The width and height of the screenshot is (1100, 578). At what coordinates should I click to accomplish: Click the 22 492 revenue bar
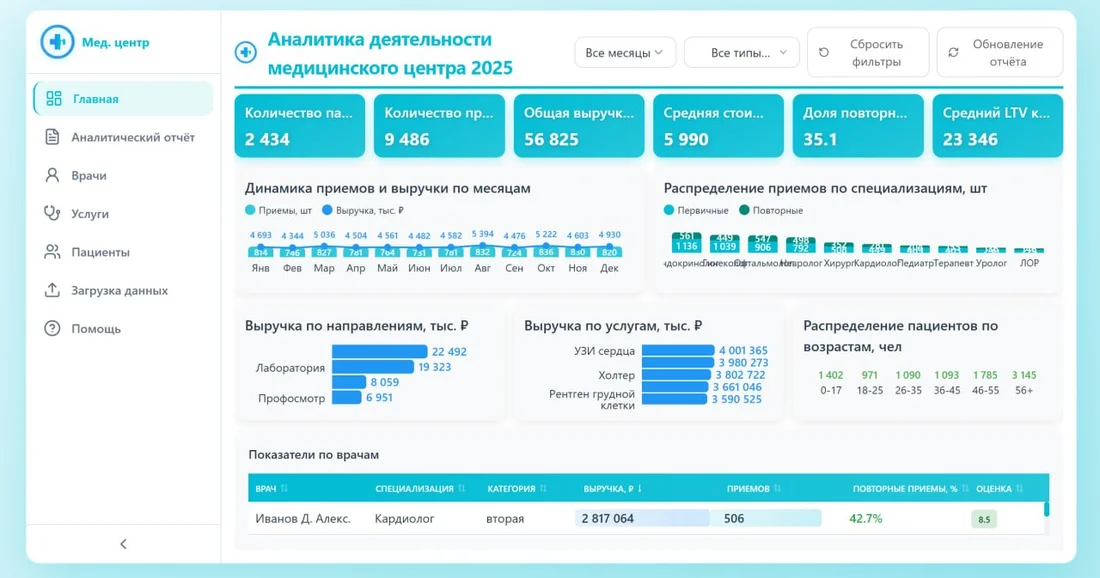coord(380,351)
